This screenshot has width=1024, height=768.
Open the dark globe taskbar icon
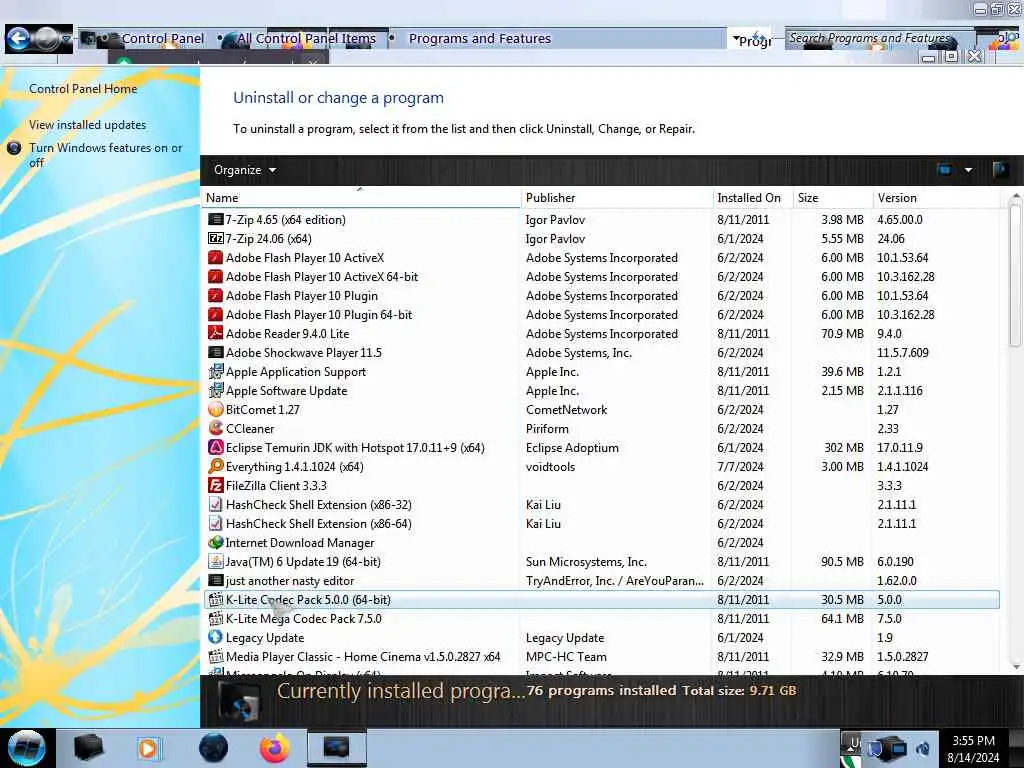coord(214,748)
